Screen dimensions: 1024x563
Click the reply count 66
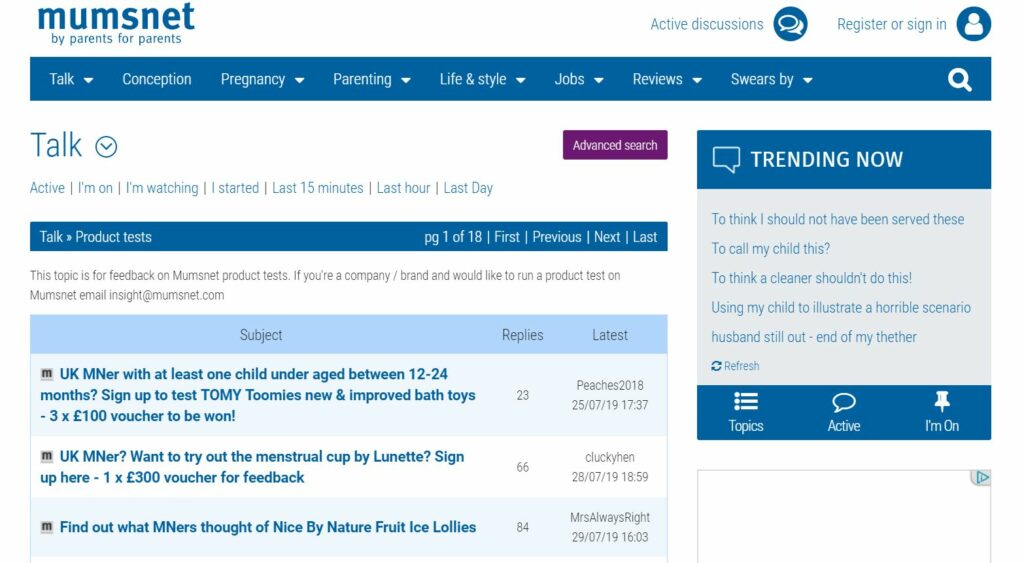(x=522, y=467)
